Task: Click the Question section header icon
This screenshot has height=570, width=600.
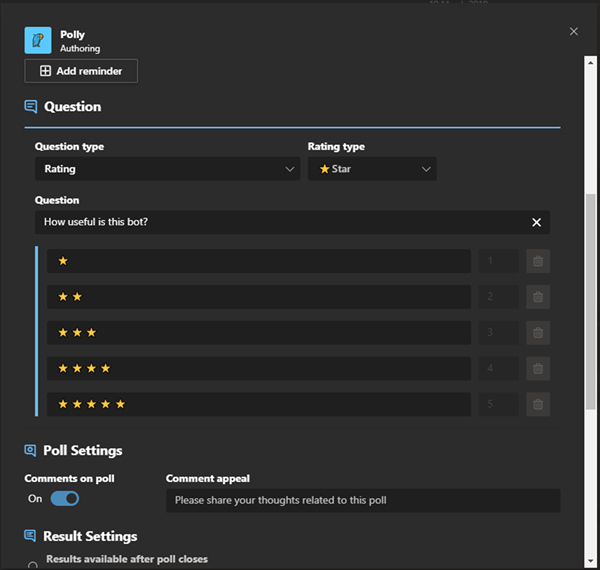Action: coord(31,107)
